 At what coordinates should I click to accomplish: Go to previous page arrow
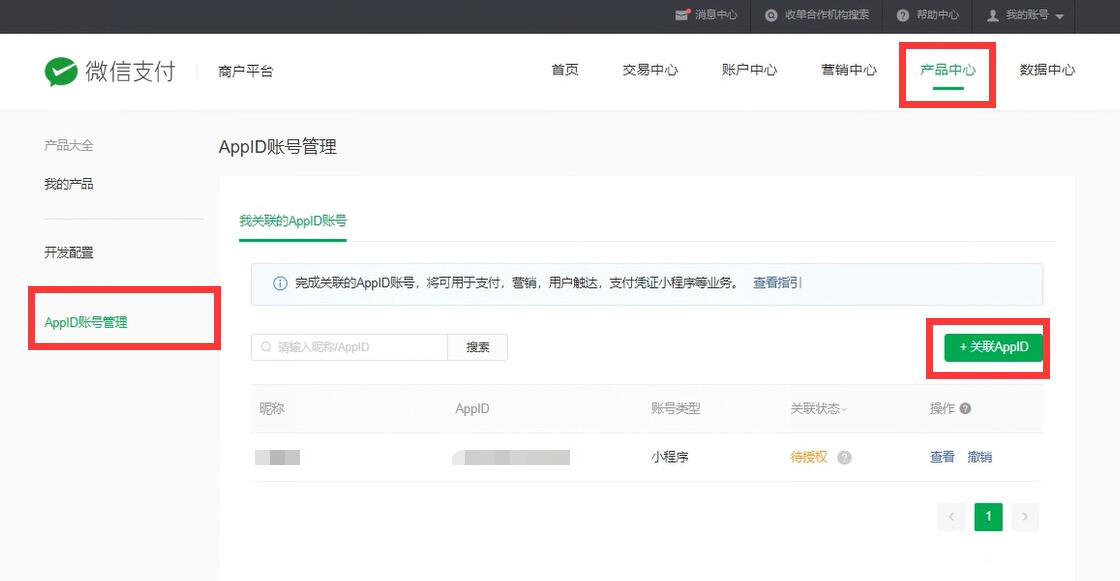click(x=951, y=517)
